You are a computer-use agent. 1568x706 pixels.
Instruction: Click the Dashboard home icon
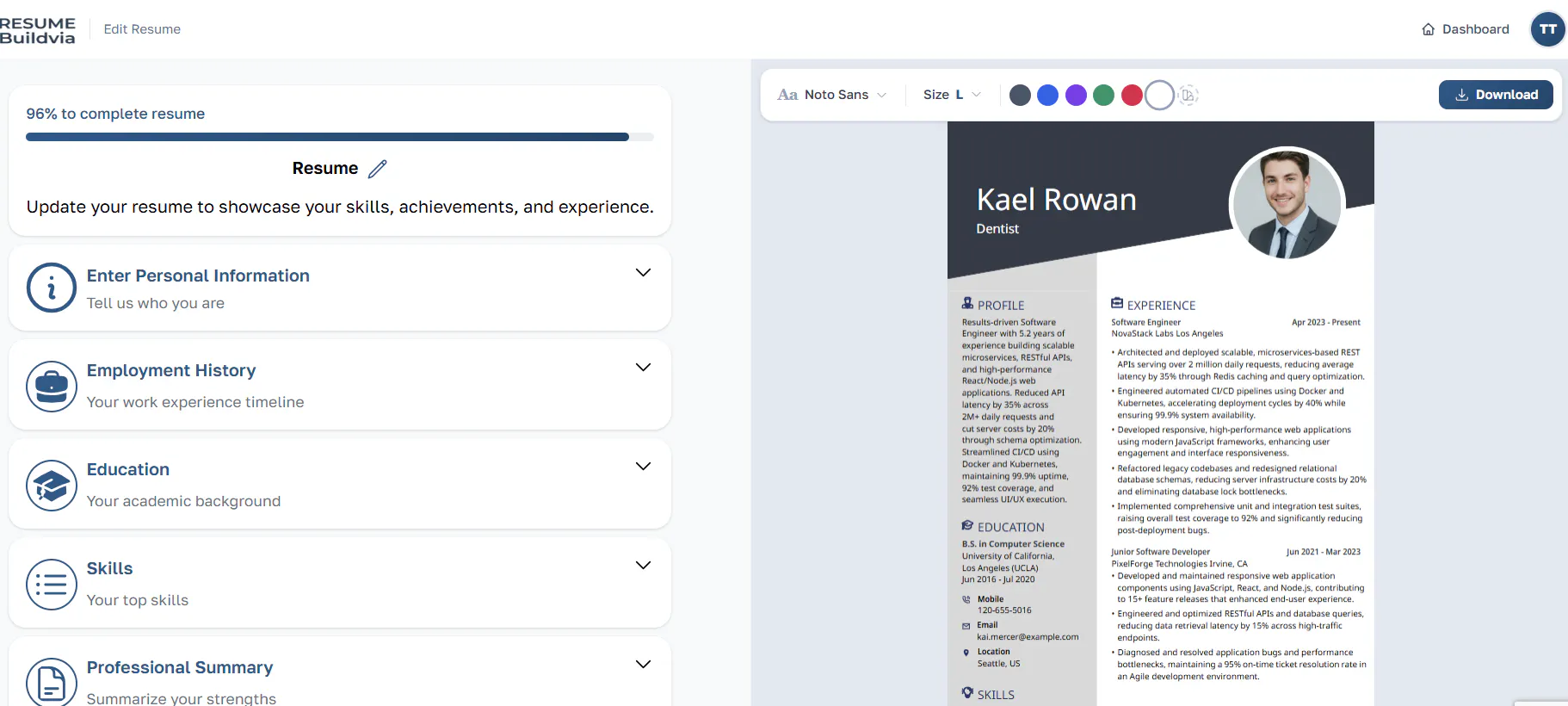pos(1428,29)
